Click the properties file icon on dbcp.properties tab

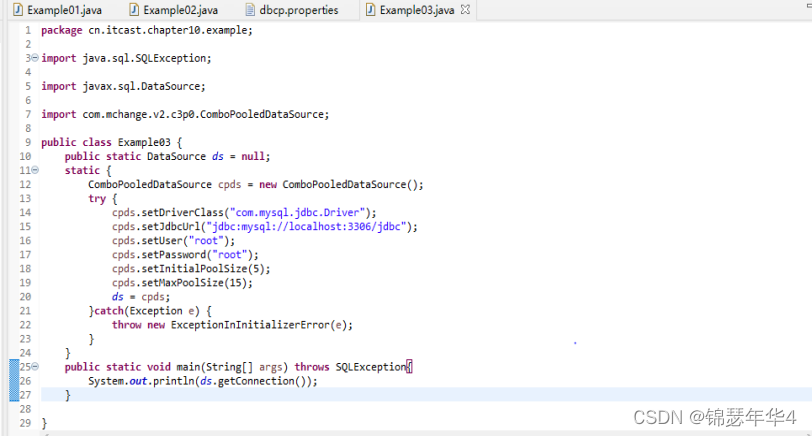(x=250, y=10)
